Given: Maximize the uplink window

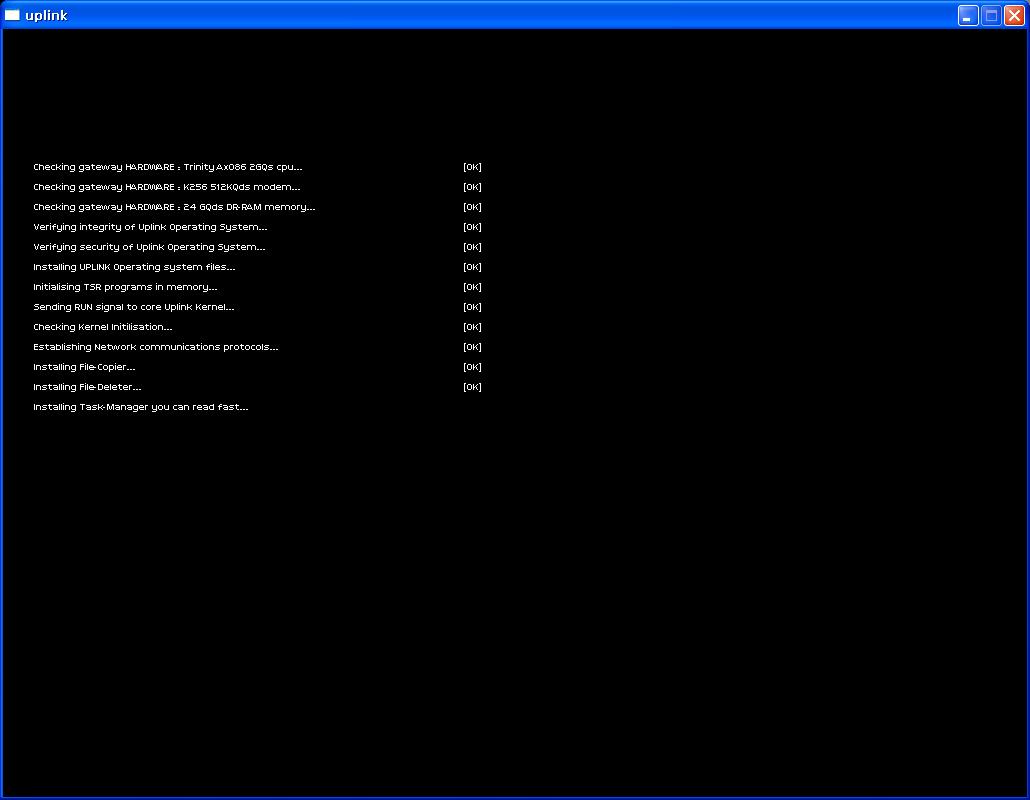Looking at the screenshot, I should [990, 15].
